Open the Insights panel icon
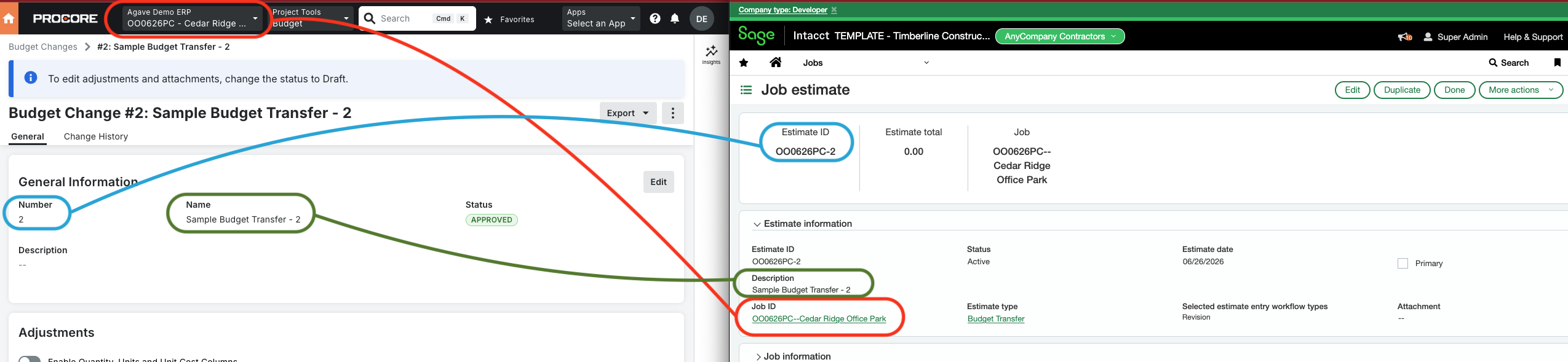1568x362 pixels. 711,54
